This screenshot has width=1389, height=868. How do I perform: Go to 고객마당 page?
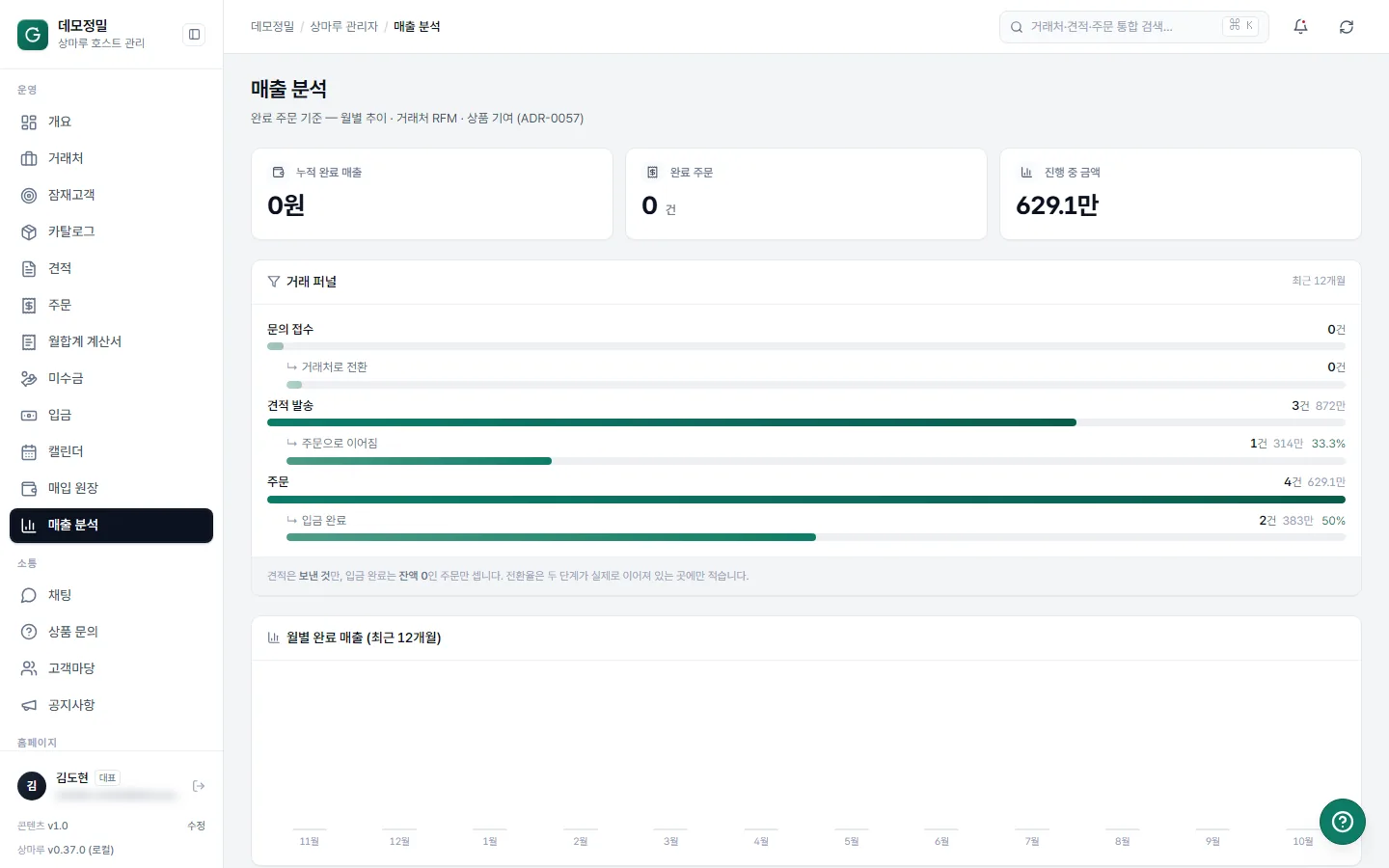tap(111, 668)
